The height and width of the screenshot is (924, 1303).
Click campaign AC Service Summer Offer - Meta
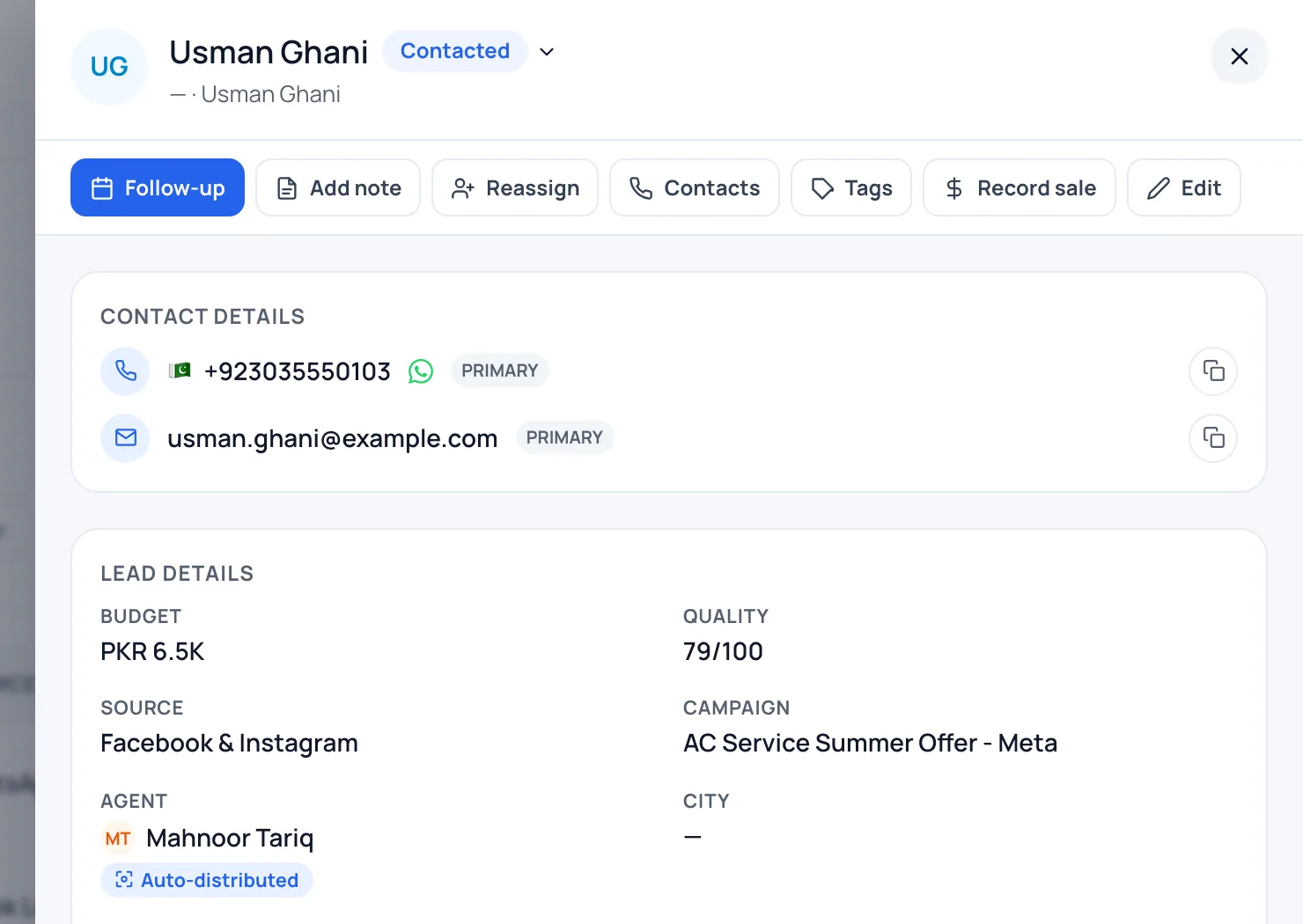(870, 743)
